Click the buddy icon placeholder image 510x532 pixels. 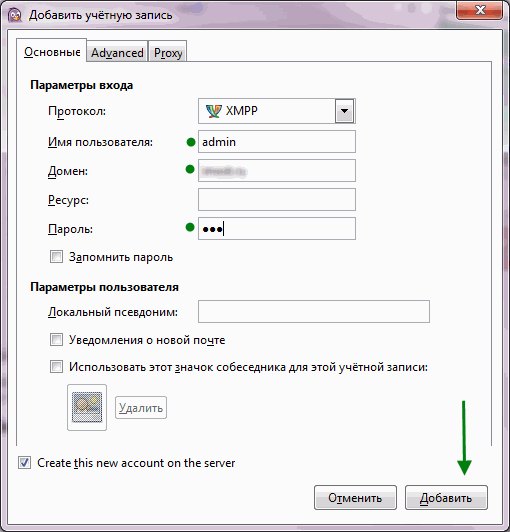[87, 407]
